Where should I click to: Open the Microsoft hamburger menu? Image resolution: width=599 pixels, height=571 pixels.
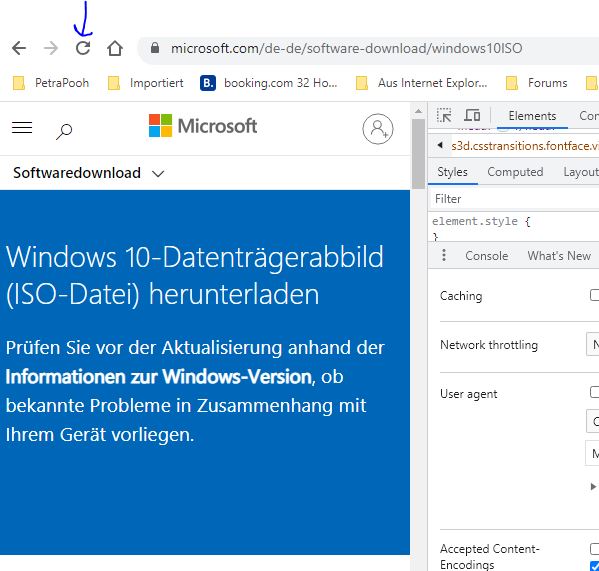click(22, 128)
